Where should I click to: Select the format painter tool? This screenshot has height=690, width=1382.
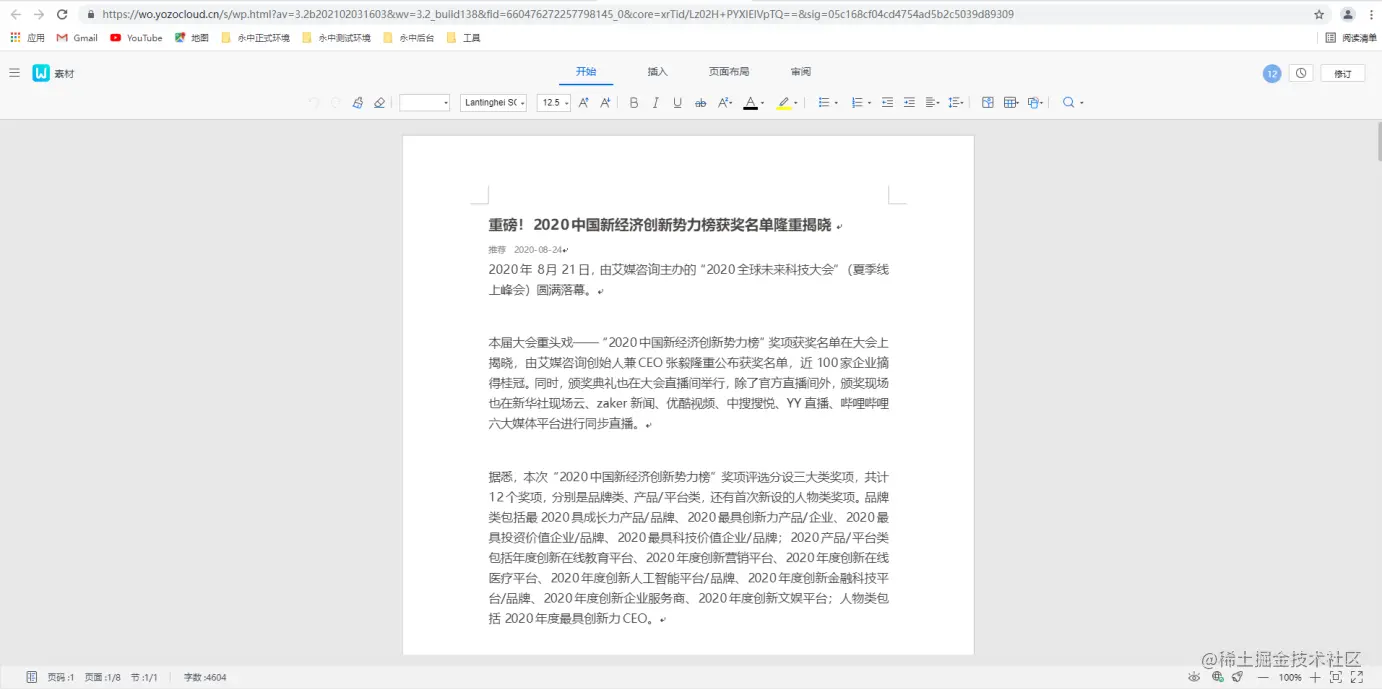[358, 102]
